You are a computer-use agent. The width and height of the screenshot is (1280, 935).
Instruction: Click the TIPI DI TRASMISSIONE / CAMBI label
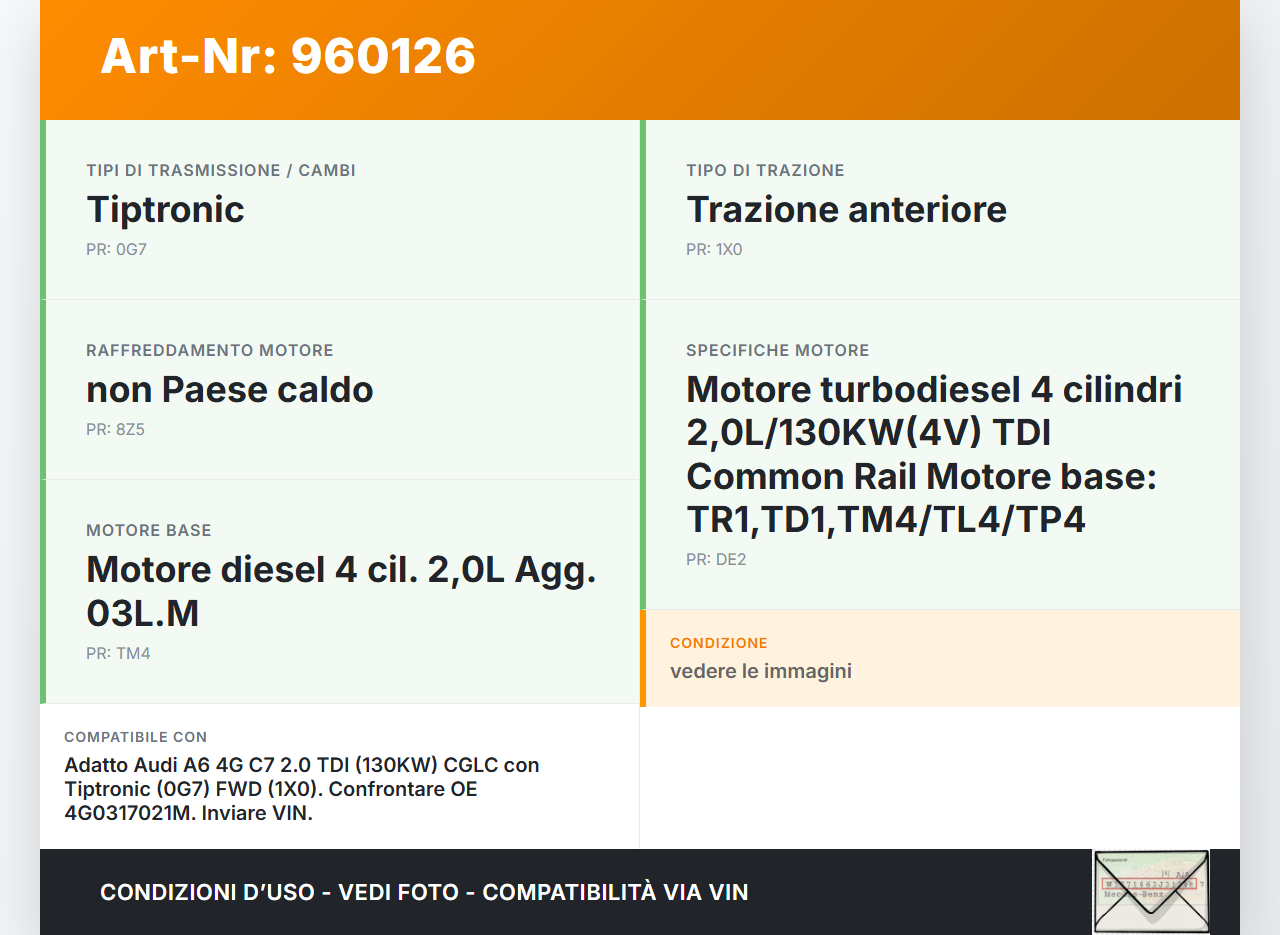(x=221, y=170)
